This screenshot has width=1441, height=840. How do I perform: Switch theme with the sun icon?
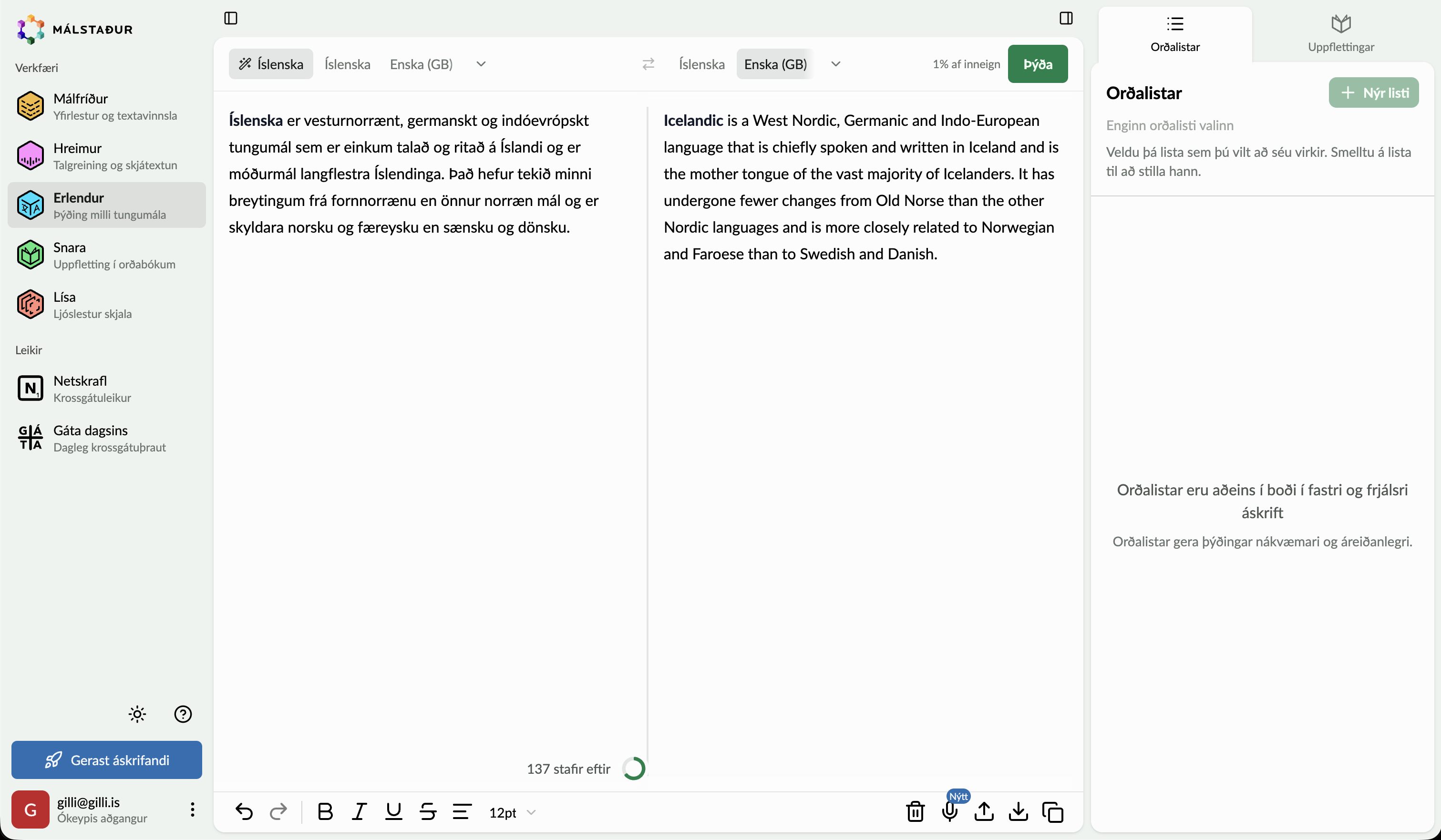click(x=137, y=714)
